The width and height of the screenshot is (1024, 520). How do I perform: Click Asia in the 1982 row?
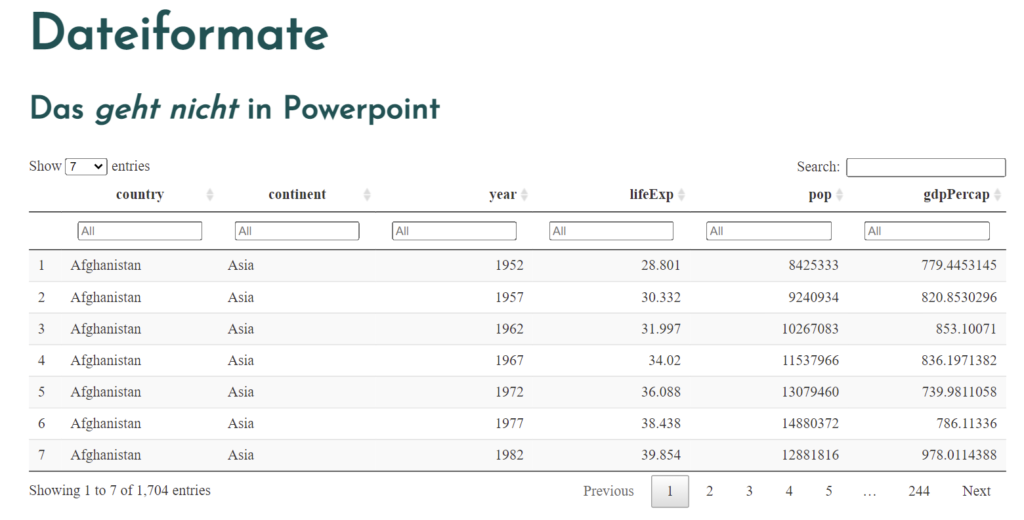[x=240, y=455]
